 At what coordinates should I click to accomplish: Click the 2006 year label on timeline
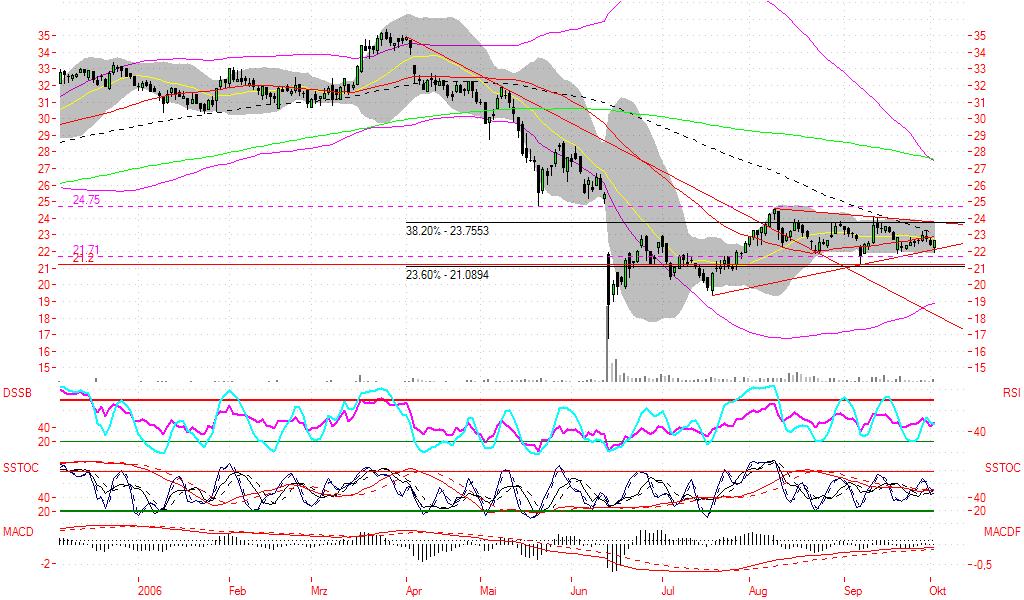(x=150, y=590)
